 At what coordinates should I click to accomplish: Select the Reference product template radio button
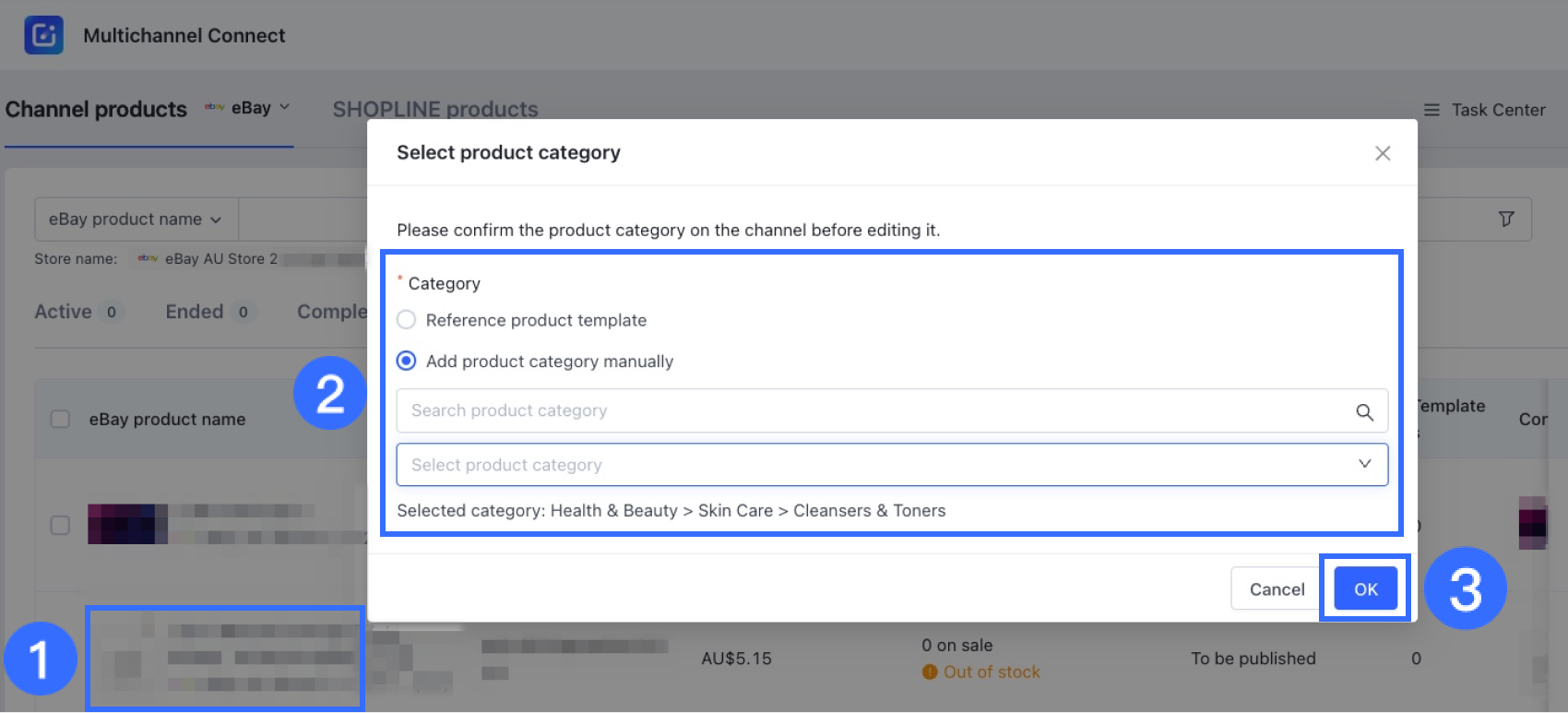[x=406, y=320]
